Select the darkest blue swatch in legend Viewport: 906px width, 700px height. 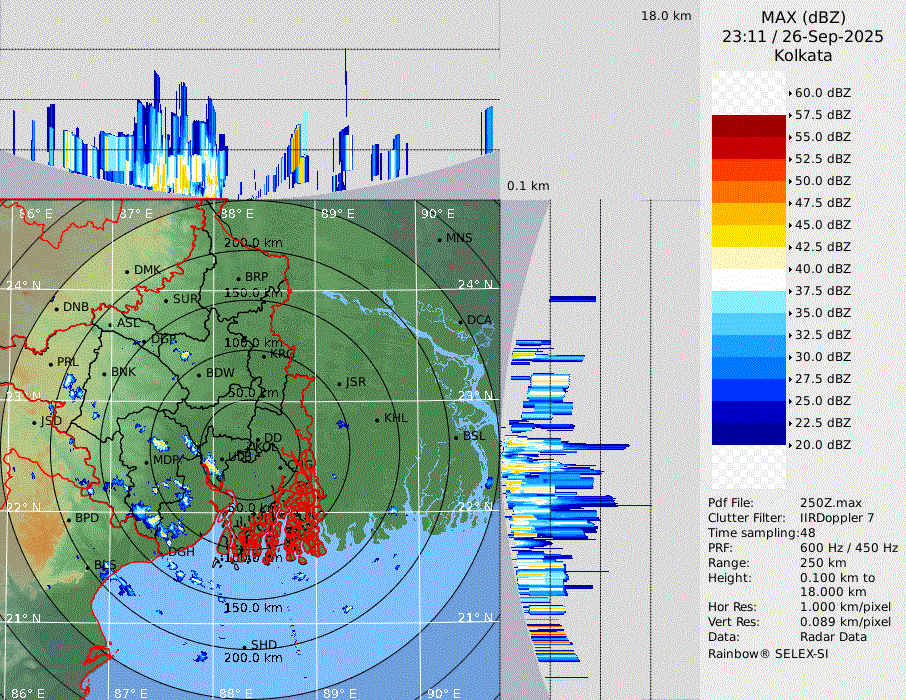click(749, 433)
